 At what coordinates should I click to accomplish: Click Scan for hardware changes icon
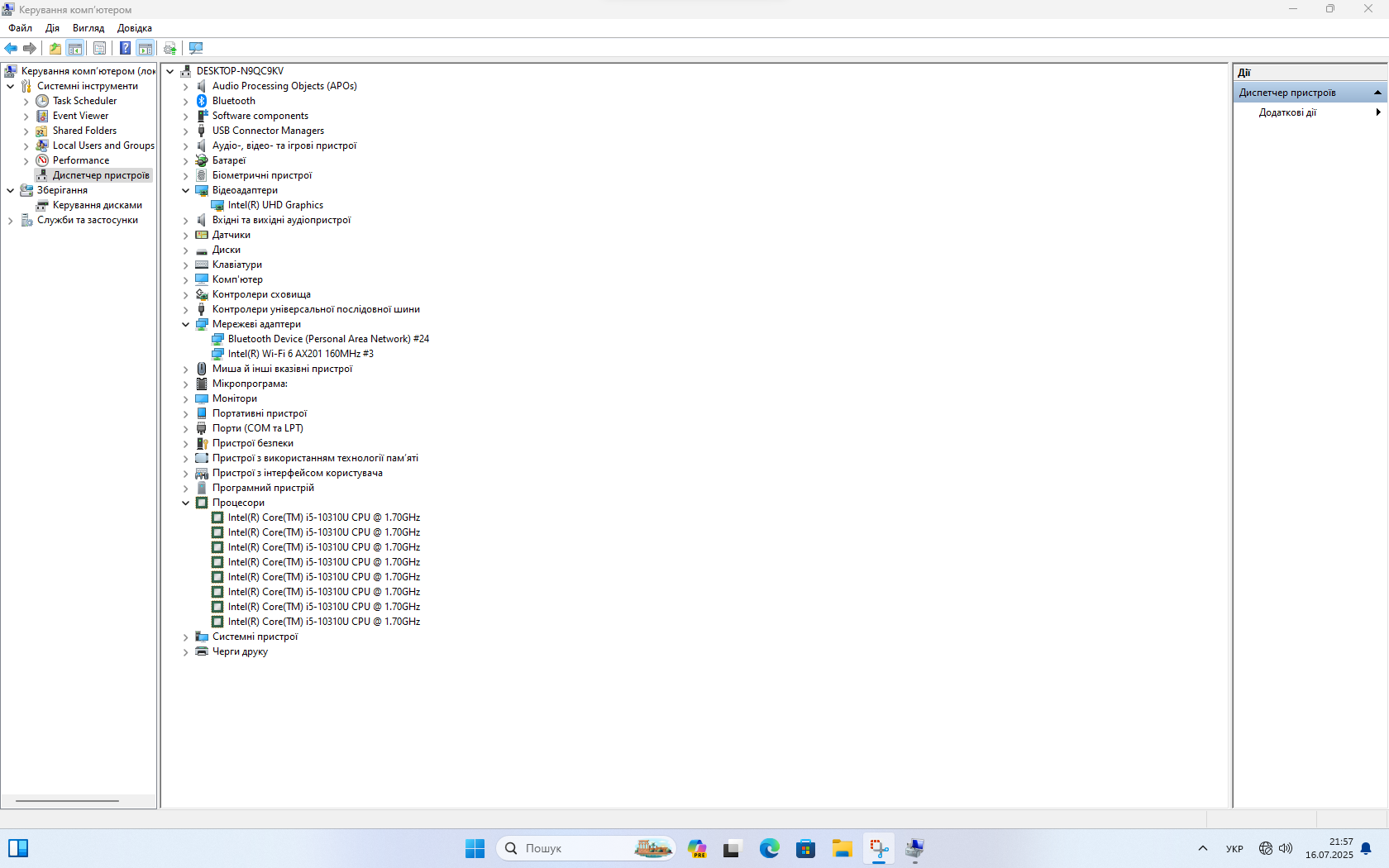tap(196, 48)
